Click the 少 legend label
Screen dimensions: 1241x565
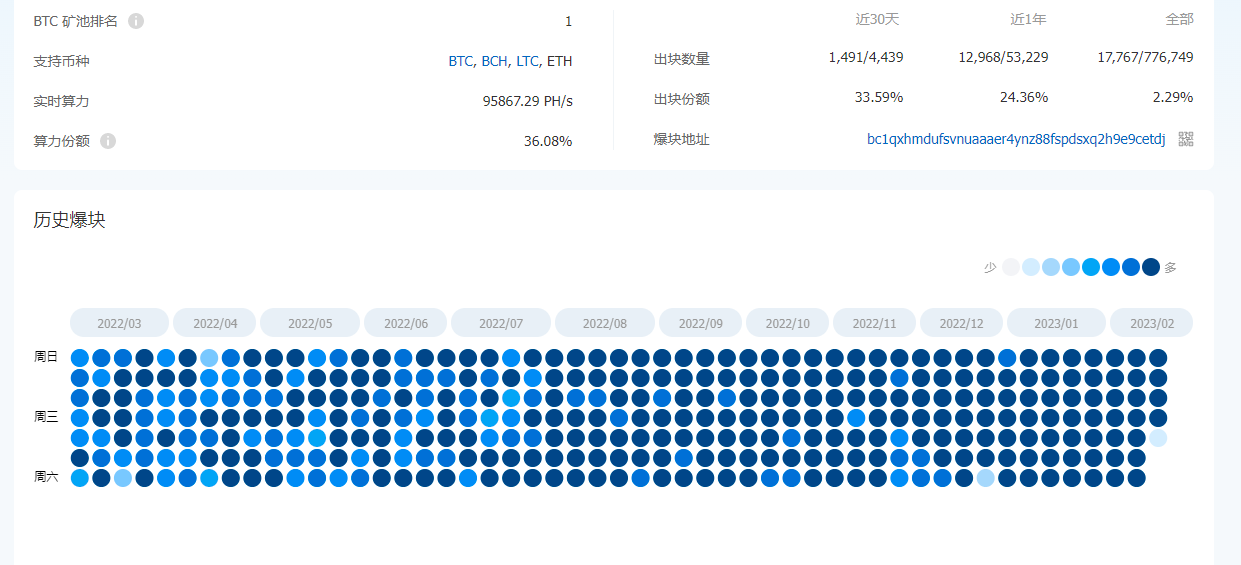click(990, 267)
